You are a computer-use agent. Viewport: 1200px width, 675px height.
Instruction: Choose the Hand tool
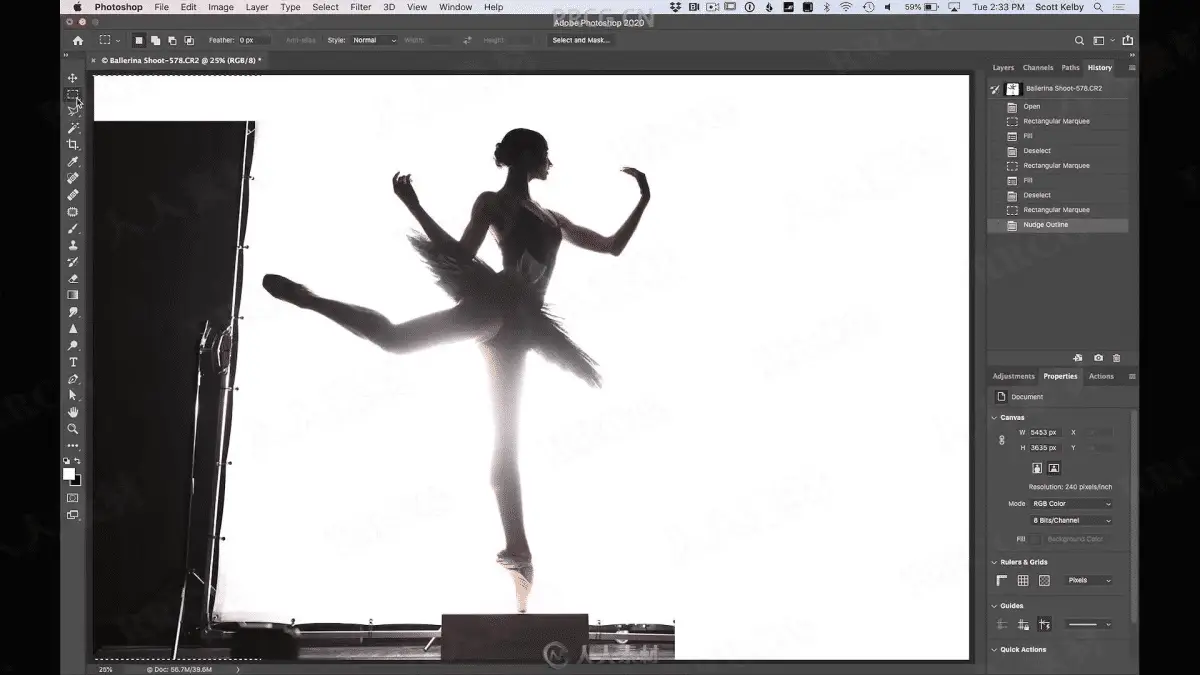click(x=73, y=412)
